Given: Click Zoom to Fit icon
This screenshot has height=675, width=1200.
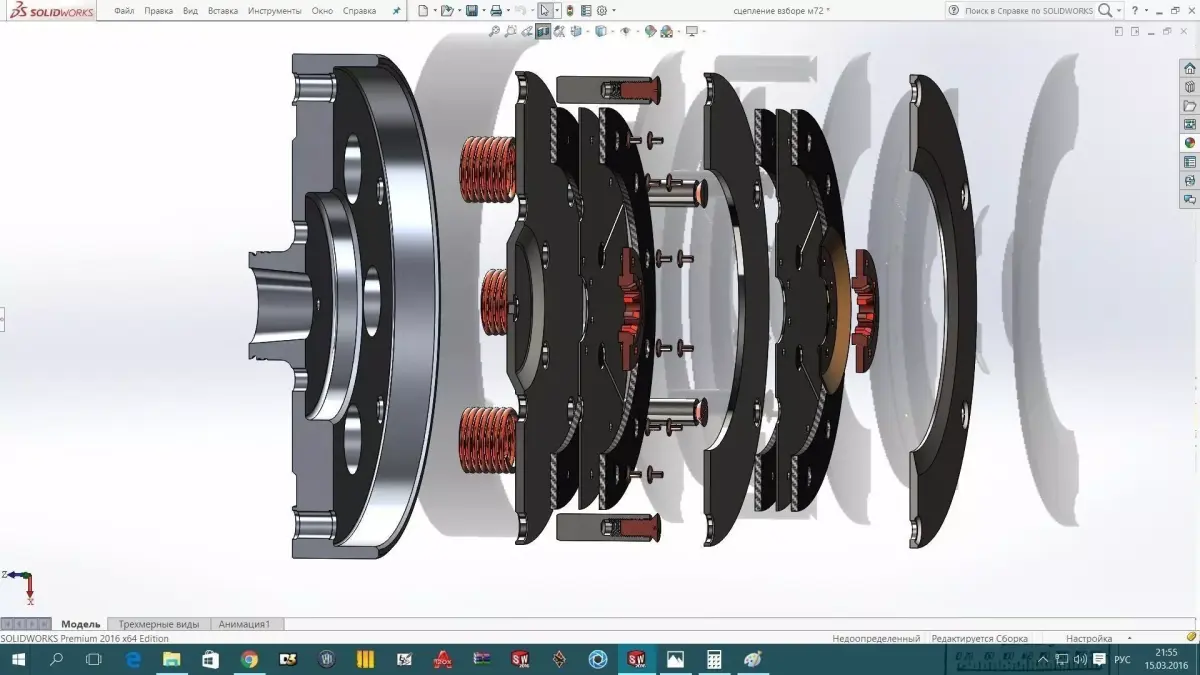Looking at the screenshot, I should click(x=494, y=32).
